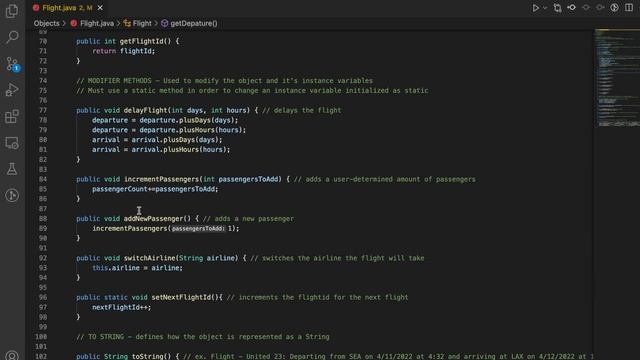640x360 pixels.
Task: Close the Flight.java tab
Action: point(100,8)
